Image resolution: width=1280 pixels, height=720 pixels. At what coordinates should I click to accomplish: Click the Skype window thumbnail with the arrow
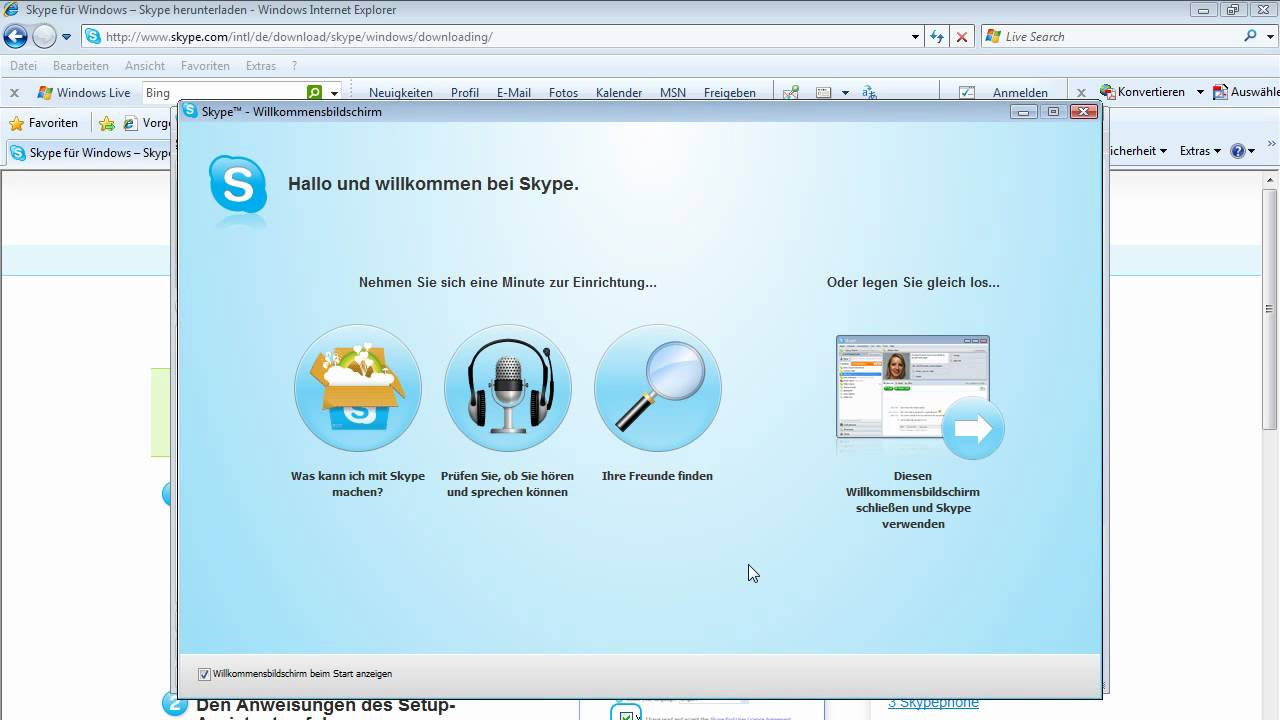(920, 397)
